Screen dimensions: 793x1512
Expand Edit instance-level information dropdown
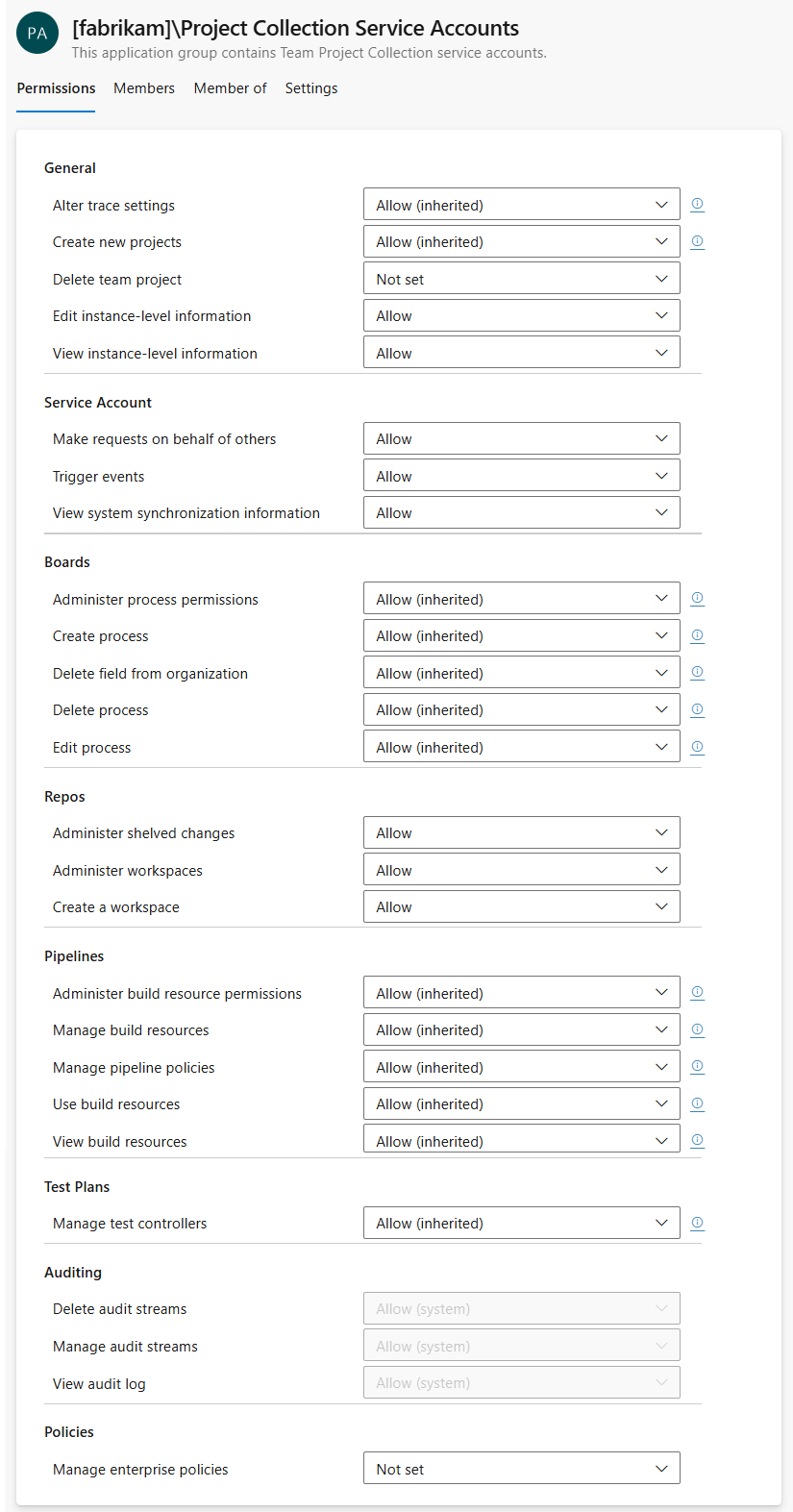(521, 315)
